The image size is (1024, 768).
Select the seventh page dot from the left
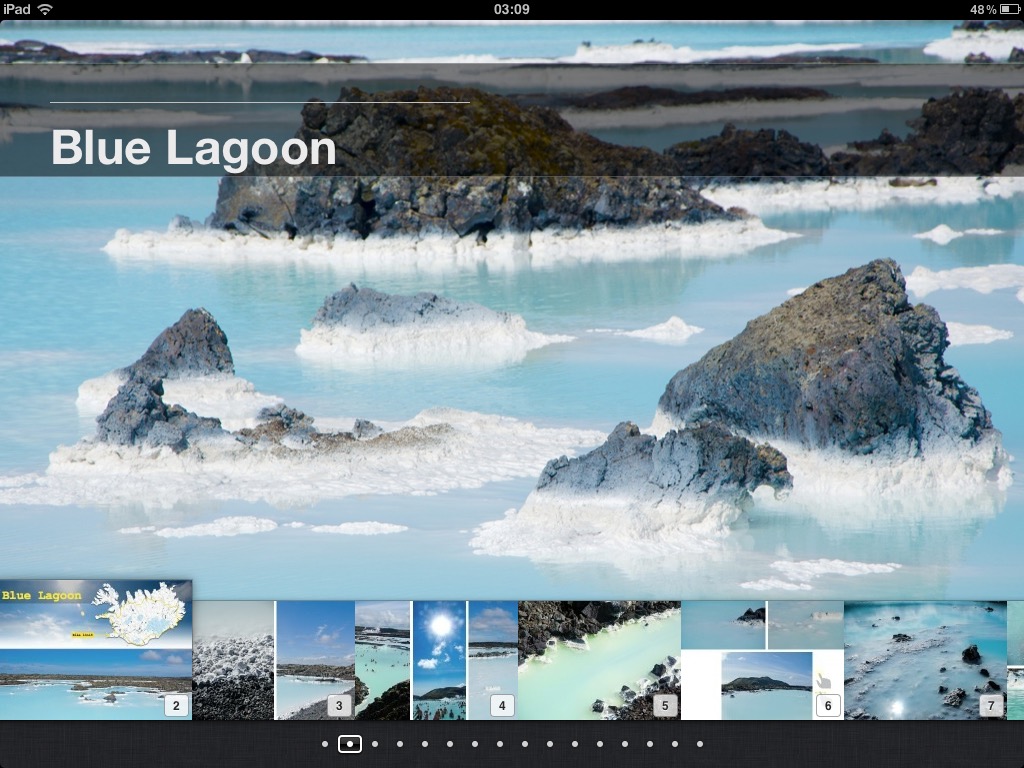coord(475,744)
